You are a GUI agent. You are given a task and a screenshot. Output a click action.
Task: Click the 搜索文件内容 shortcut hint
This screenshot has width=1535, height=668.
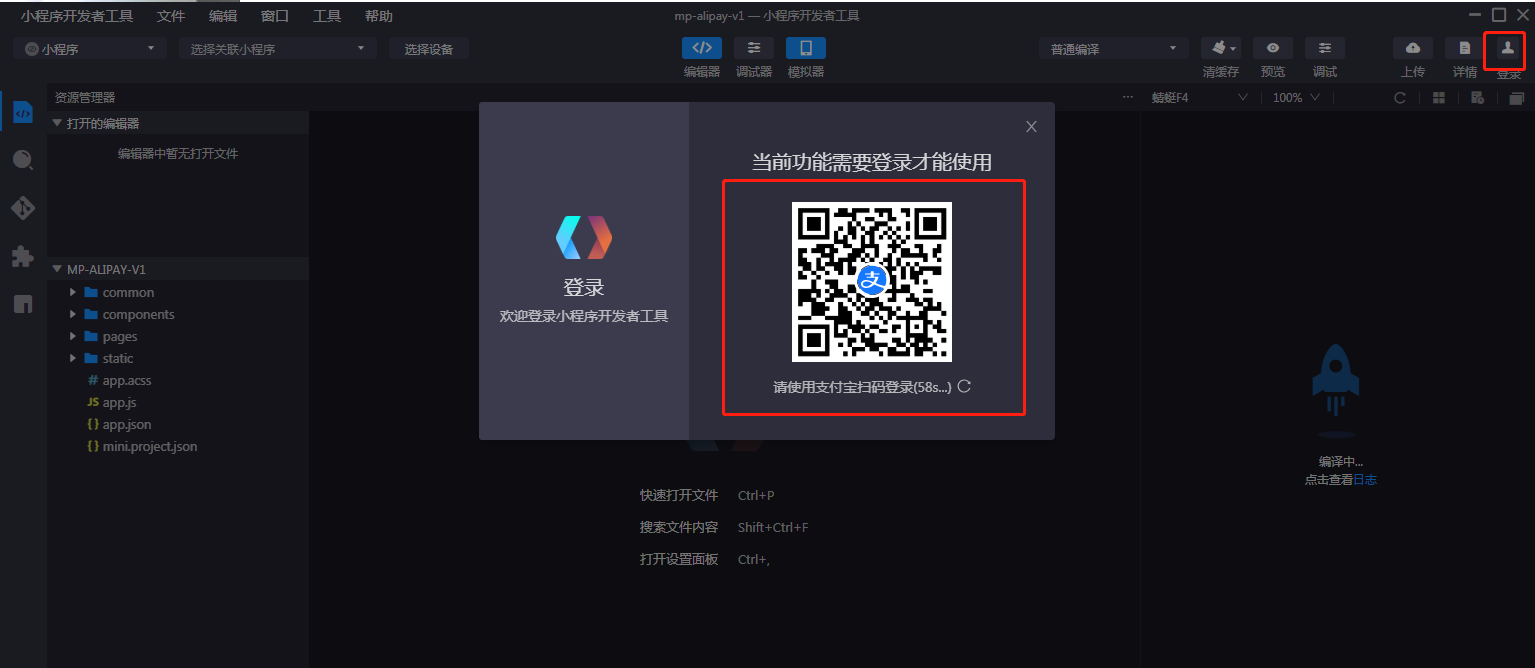[679, 528]
